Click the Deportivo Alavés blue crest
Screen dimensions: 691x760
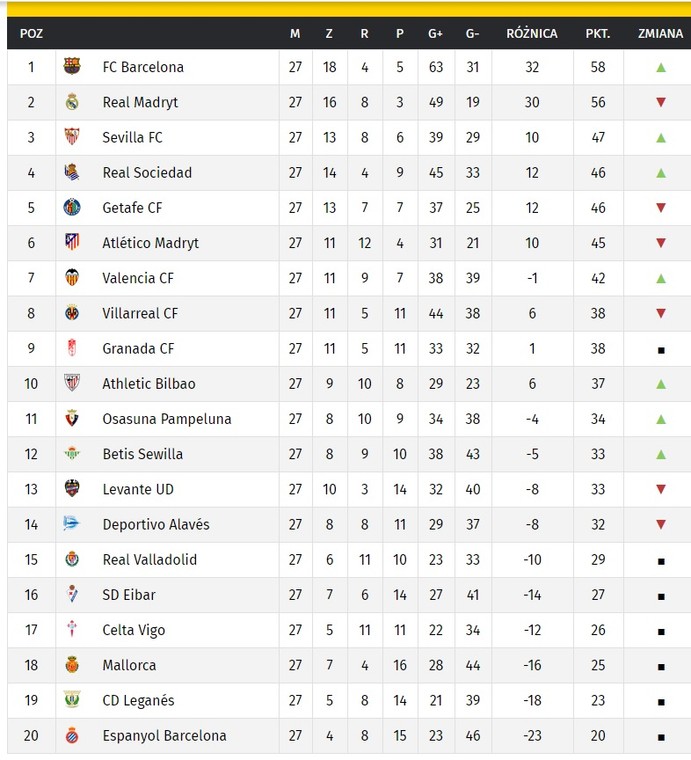pos(71,523)
